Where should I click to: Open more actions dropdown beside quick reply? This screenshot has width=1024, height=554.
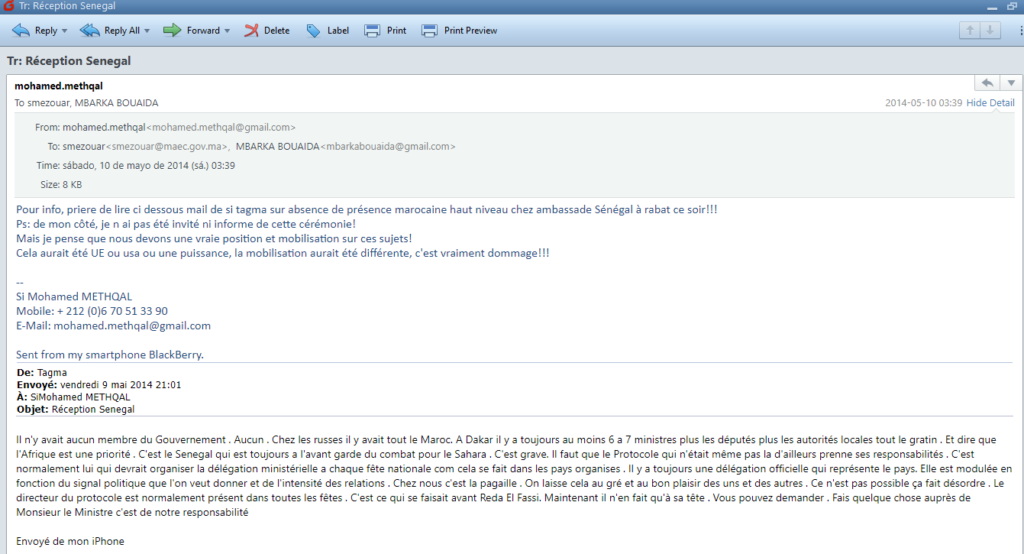point(1010,83)
